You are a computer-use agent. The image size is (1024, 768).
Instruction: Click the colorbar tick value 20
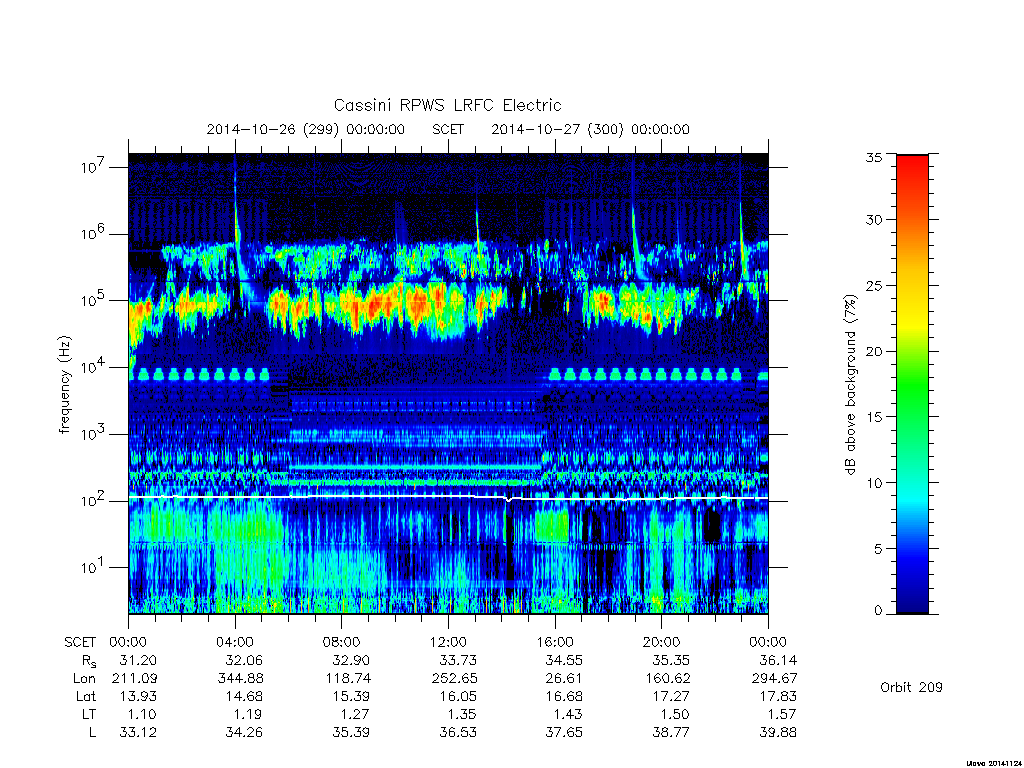coord(873,351)
